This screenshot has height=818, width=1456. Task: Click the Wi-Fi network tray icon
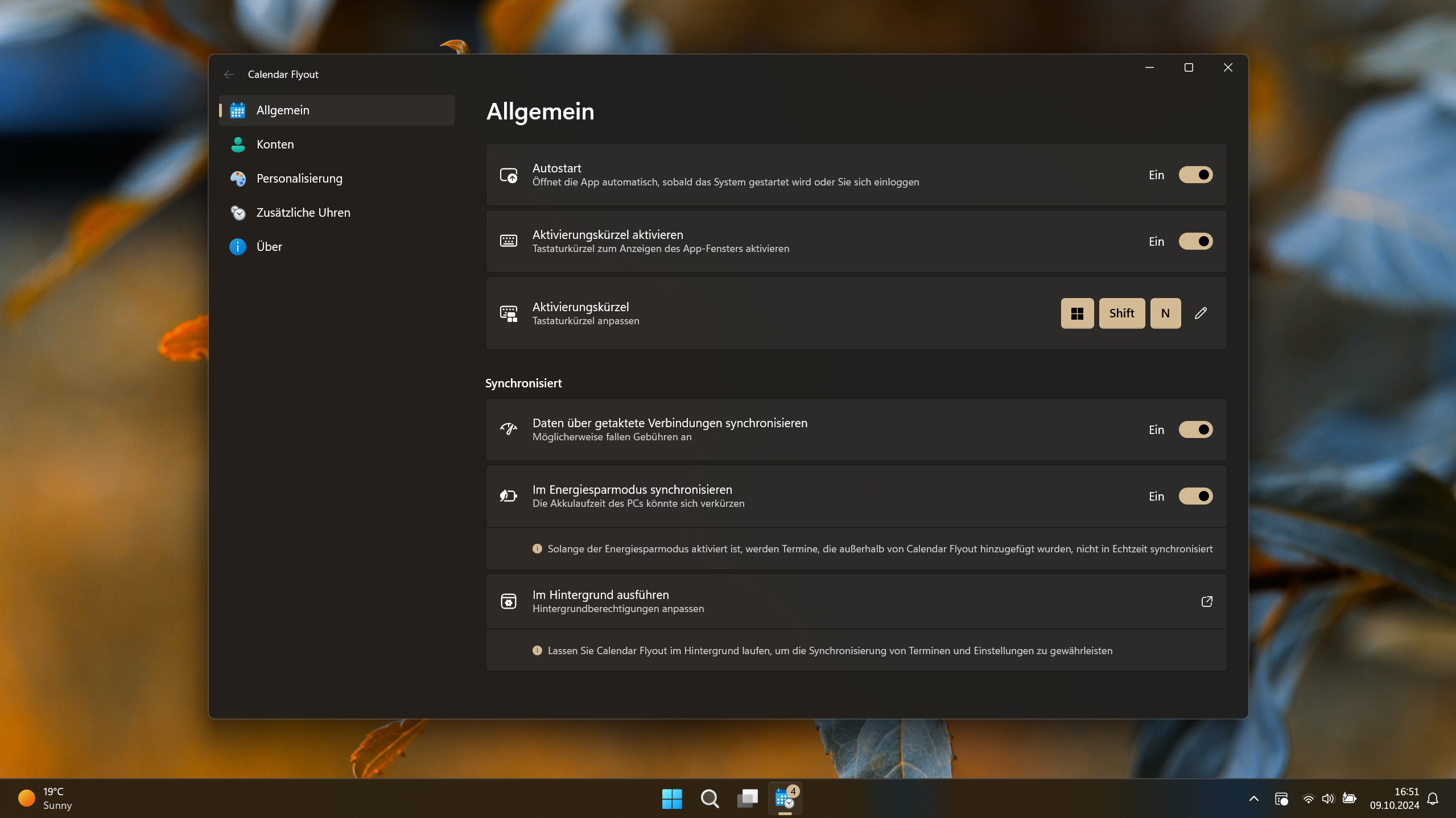[1308, 799]
